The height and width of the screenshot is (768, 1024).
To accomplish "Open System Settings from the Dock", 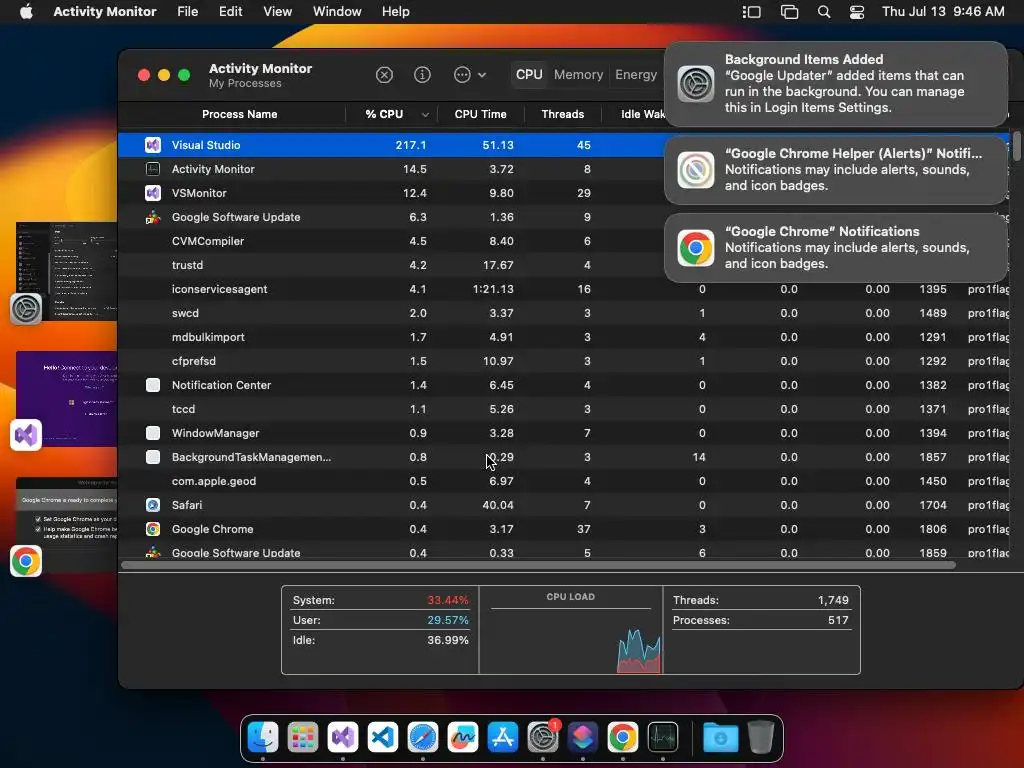I will point(543,737).
